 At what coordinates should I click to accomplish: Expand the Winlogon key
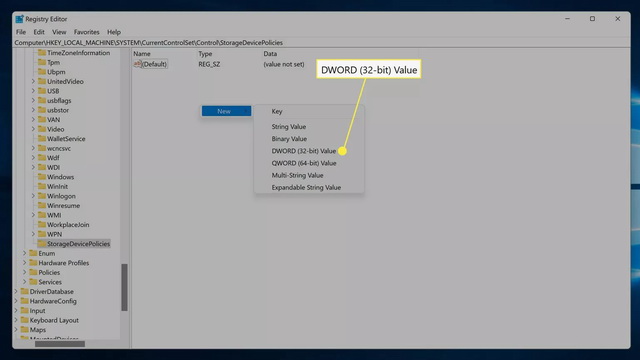point(33,196)
